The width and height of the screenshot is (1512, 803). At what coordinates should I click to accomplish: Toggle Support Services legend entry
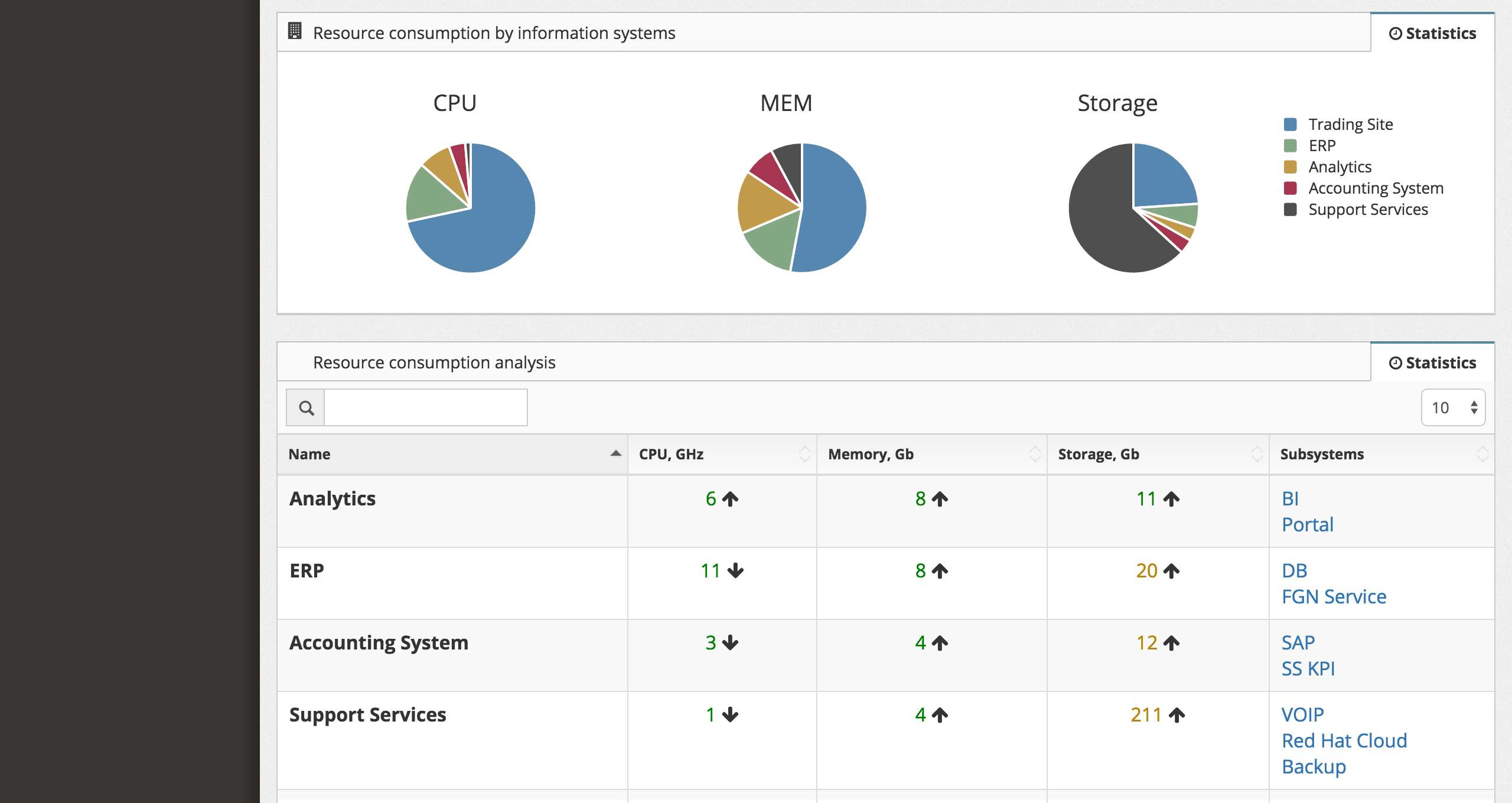(x=1368, y=210)
